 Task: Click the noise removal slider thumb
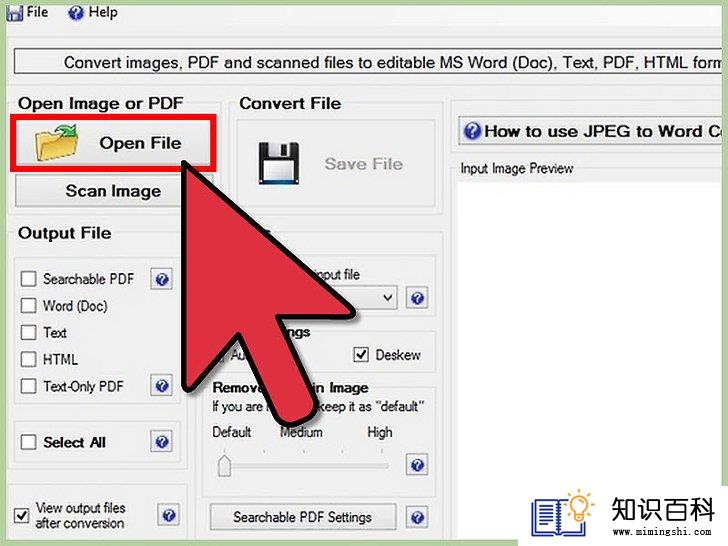(224, 466)
